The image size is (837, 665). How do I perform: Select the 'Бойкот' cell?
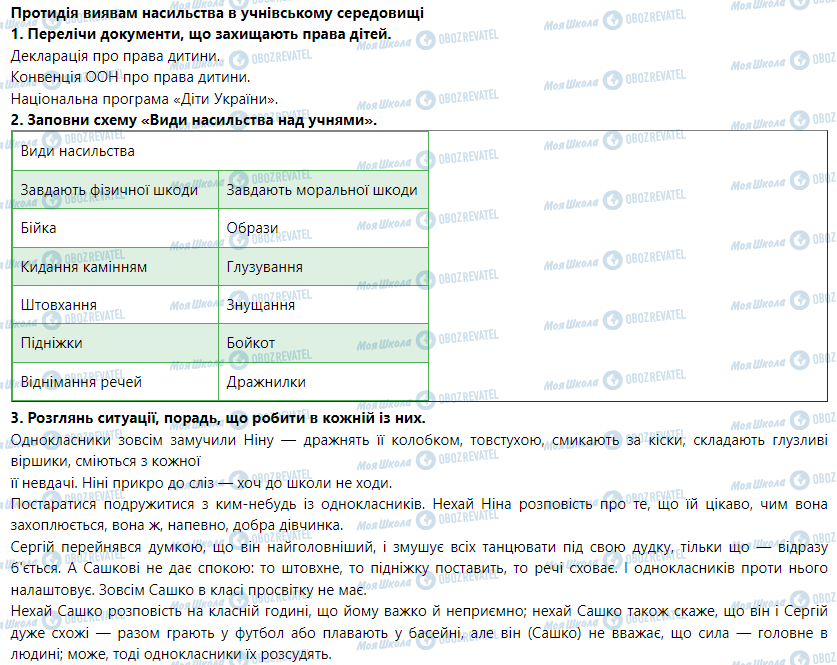pos(251,343)
